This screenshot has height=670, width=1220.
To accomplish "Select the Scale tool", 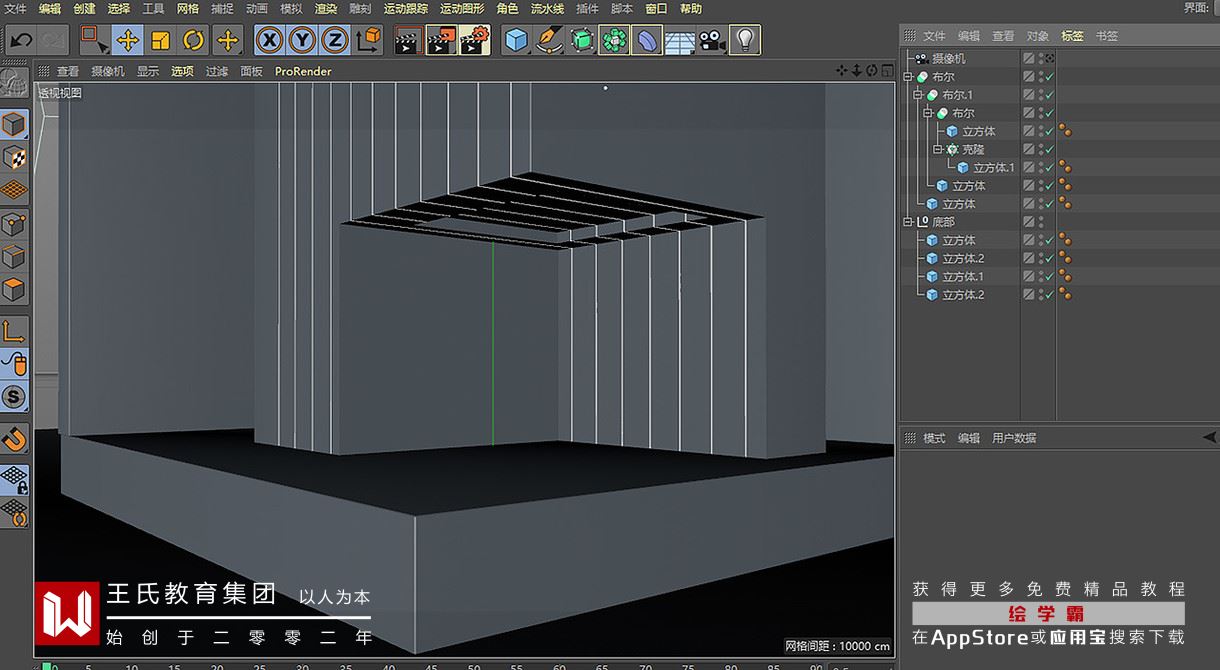I will point(160,40).
